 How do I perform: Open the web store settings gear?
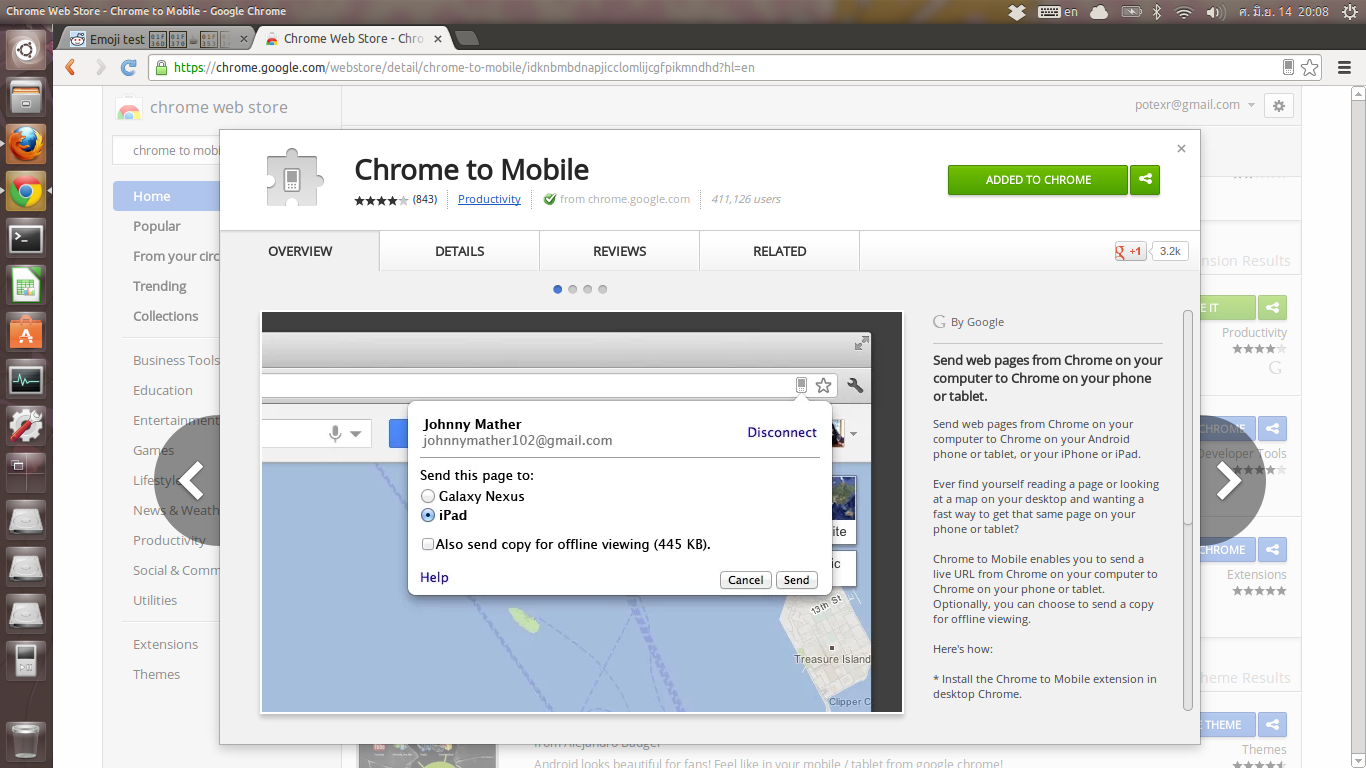coord(1279,105)
